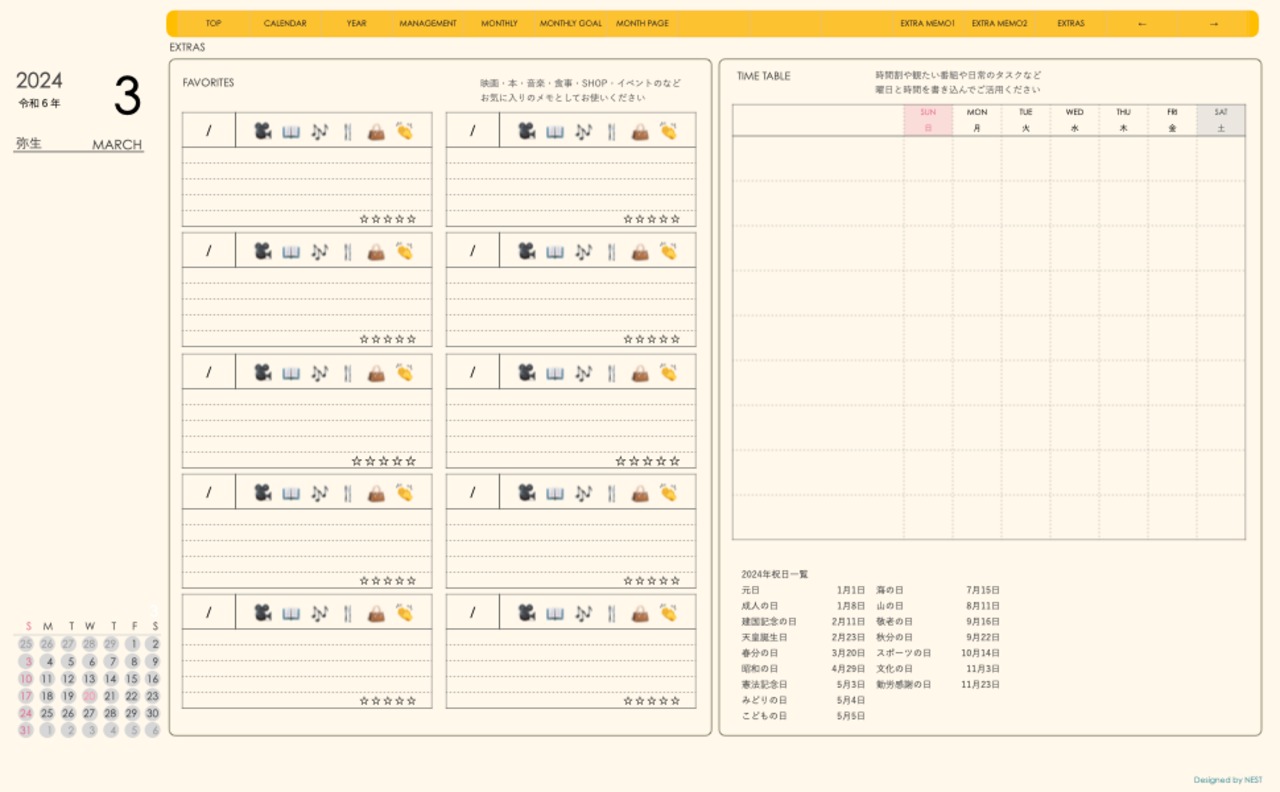Mark the last rating star in the bottom-right favorites card
The image size is (1280, 792).
(x=676, y=701)
